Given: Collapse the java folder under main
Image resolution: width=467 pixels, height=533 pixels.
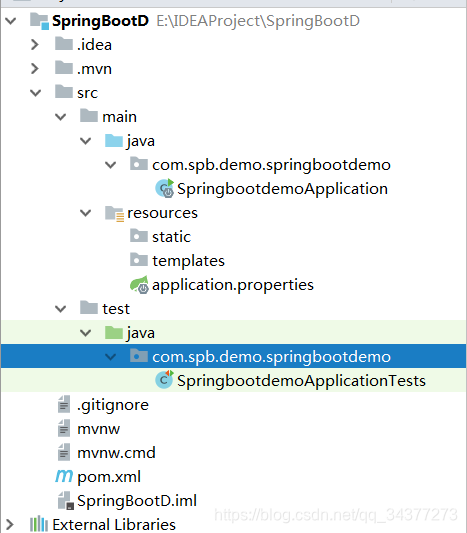Looking at the screenshot, I should (x=85, y=141).
